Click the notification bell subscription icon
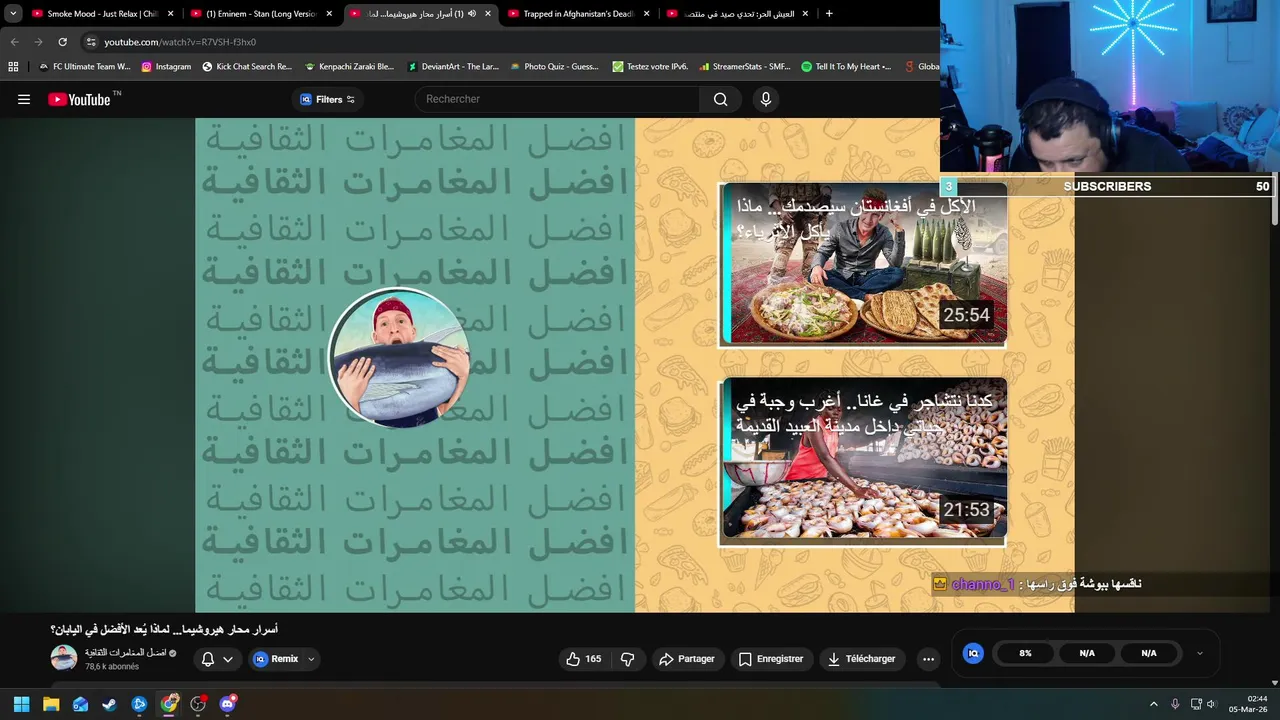The height and width of the screenshot is (720, 1280). (x=208, y=659)
